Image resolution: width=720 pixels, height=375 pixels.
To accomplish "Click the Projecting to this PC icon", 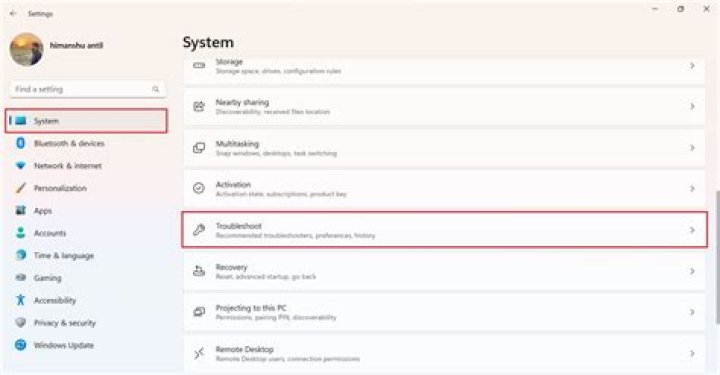I will [x=199, y=312].
